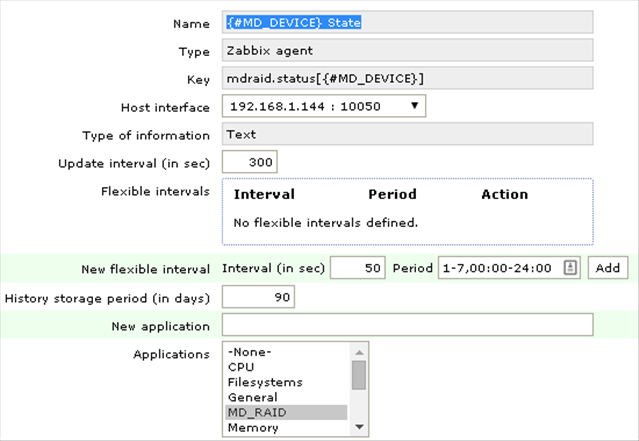Select -None- in the Applications list
This screenshot has width=639, height=441.
[x=286, y=352]
